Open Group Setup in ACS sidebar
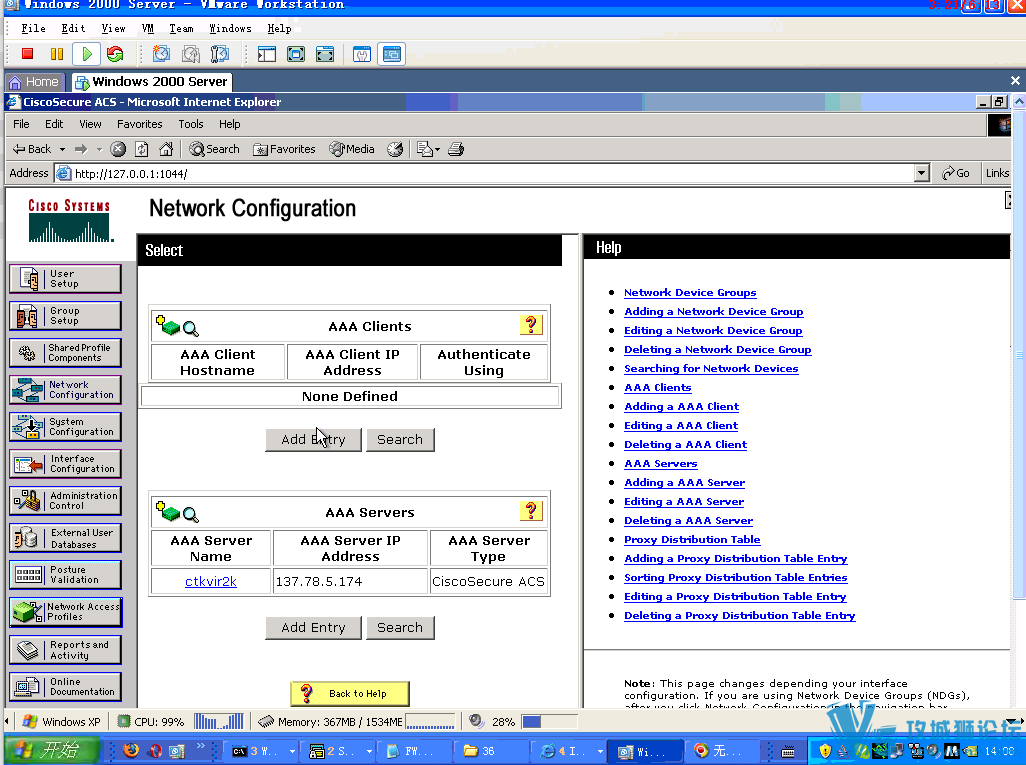The height and width of the screenshot is (765, 1026). click(65, 316)
